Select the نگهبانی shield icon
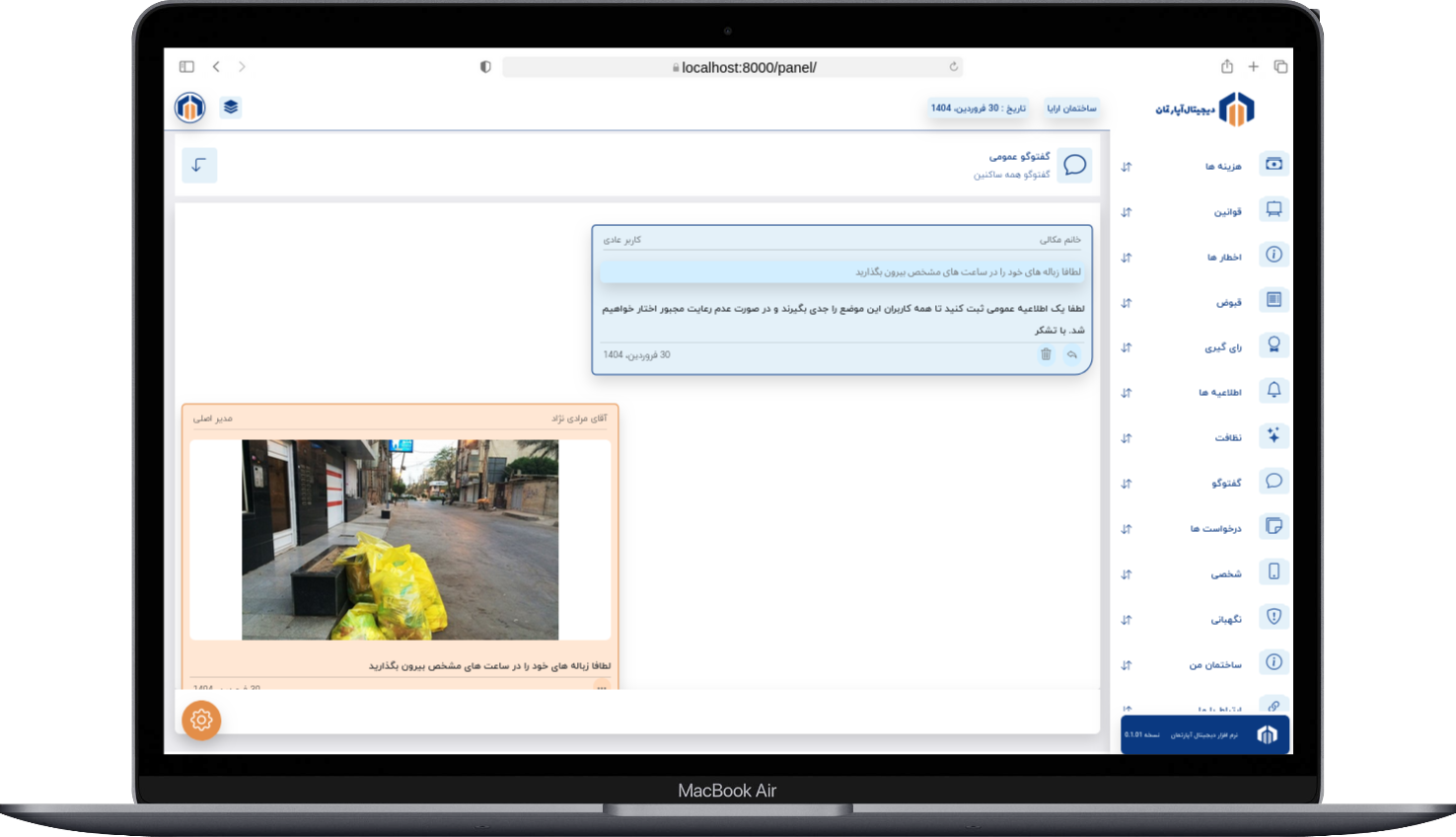This screenshot has width=1456, height=837. [1274, 618]
